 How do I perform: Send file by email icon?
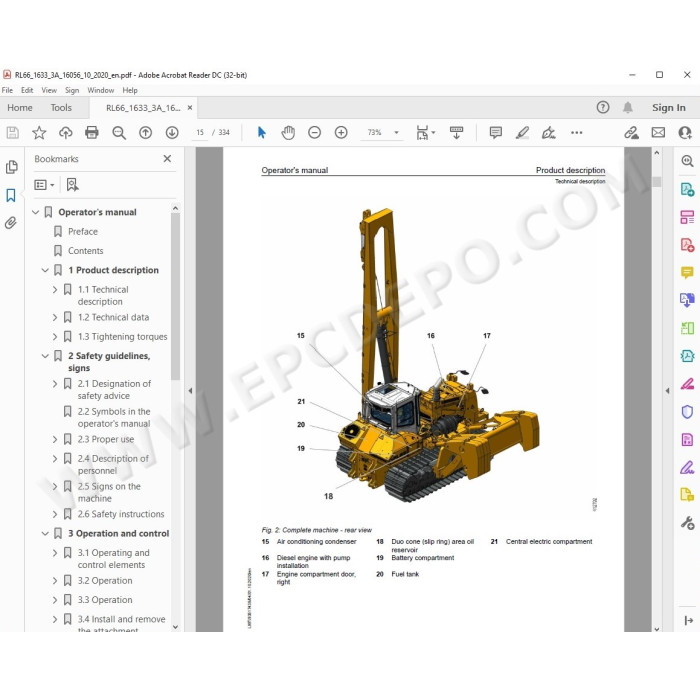(x=658, y=133)
